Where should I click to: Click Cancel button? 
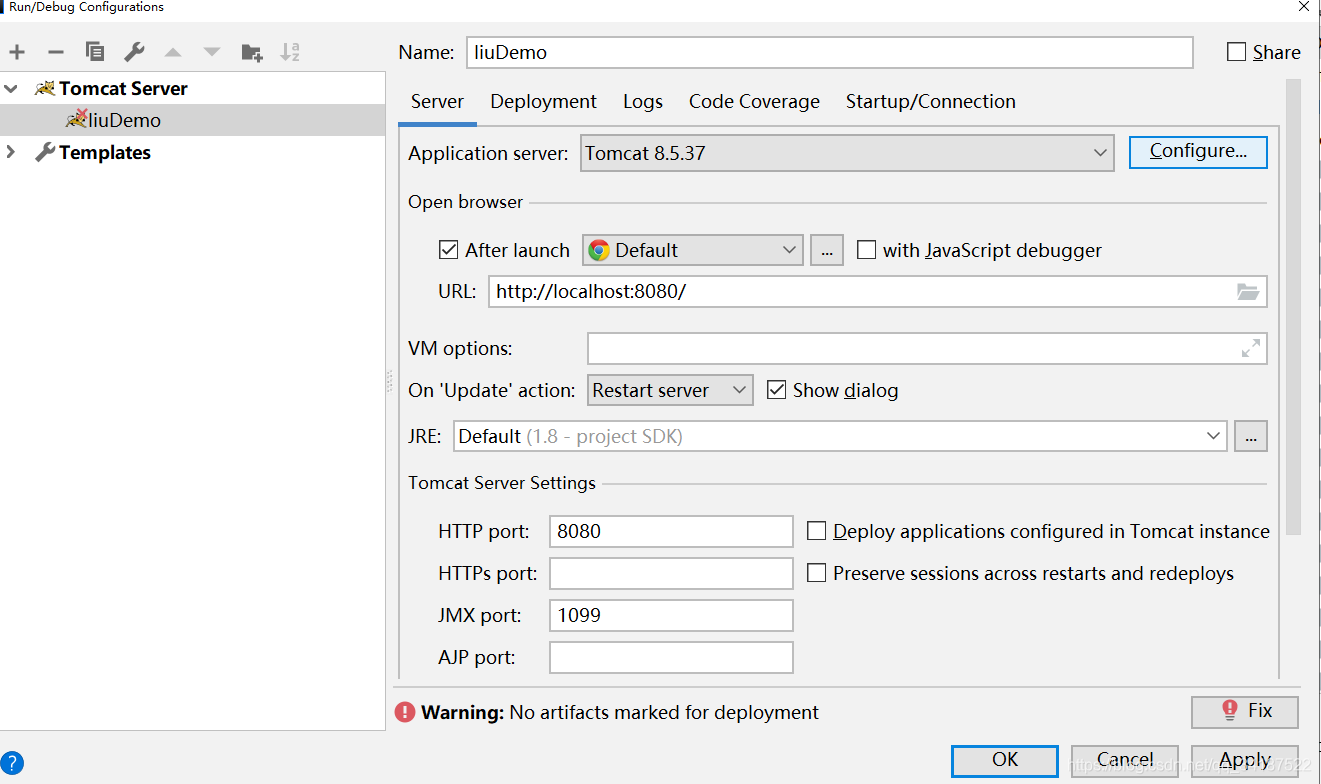click(1125, 760)
